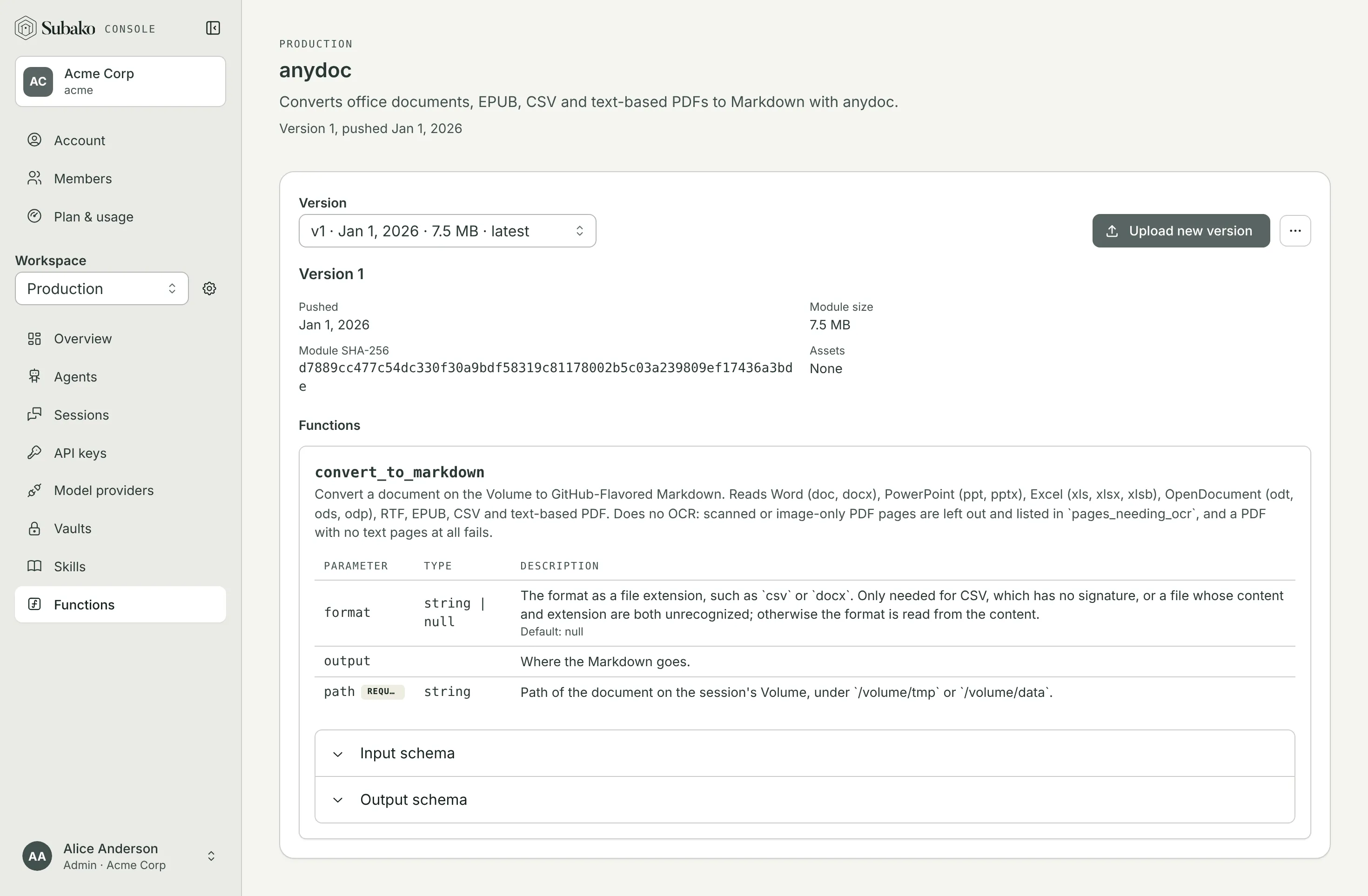This screenshot has height=896, width=1368.
Task: Click the Overview grid icon
Action: click(x=34, y=339)
